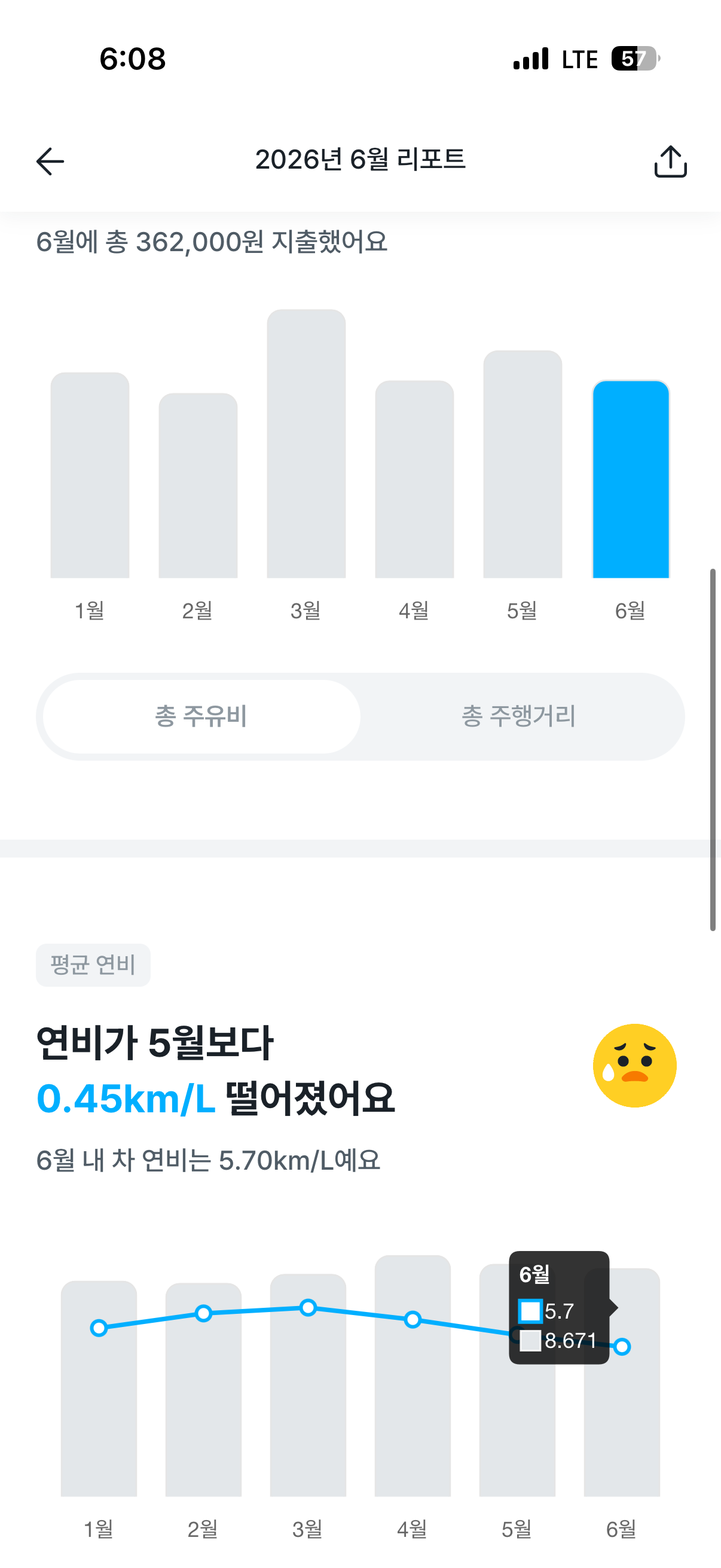The height and width of the screenshot is (1568, 721).
Task: Switch to 총 주행거리 segment
Action: (519, 716)
